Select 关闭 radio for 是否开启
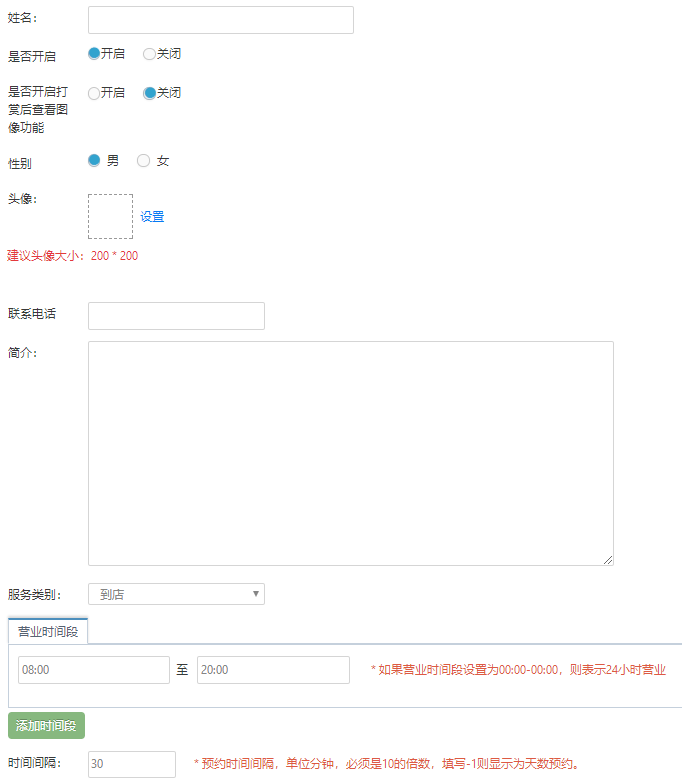Viewport: 682px width, 784px height. click(x=149, y=54)
